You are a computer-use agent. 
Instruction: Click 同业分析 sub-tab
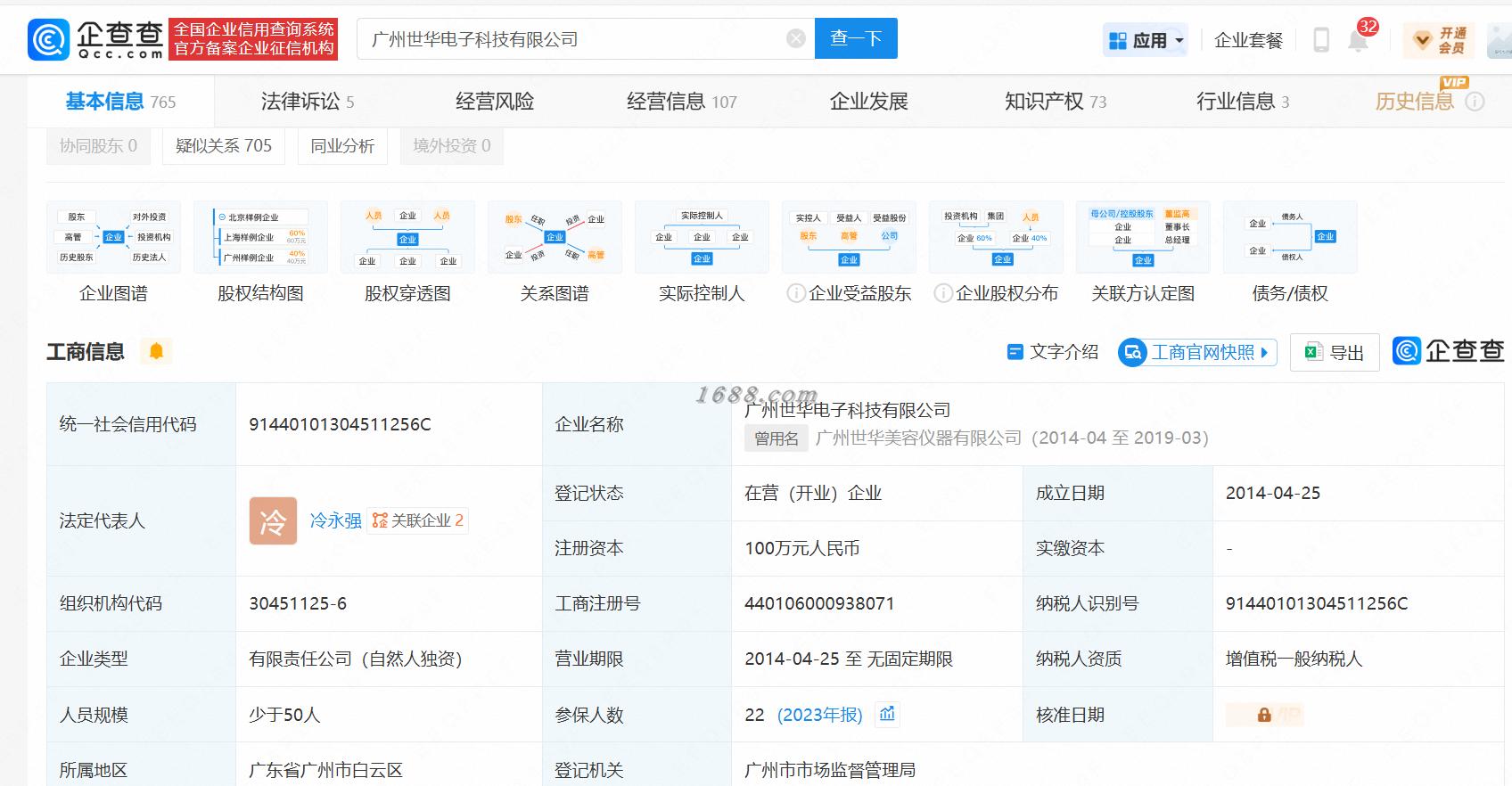pos(342,146)
